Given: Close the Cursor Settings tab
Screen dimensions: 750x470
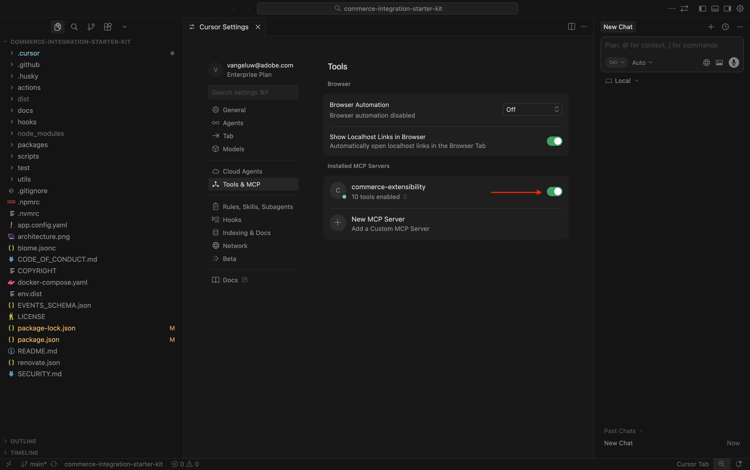Looking at the screenshot, I should 258,27.
